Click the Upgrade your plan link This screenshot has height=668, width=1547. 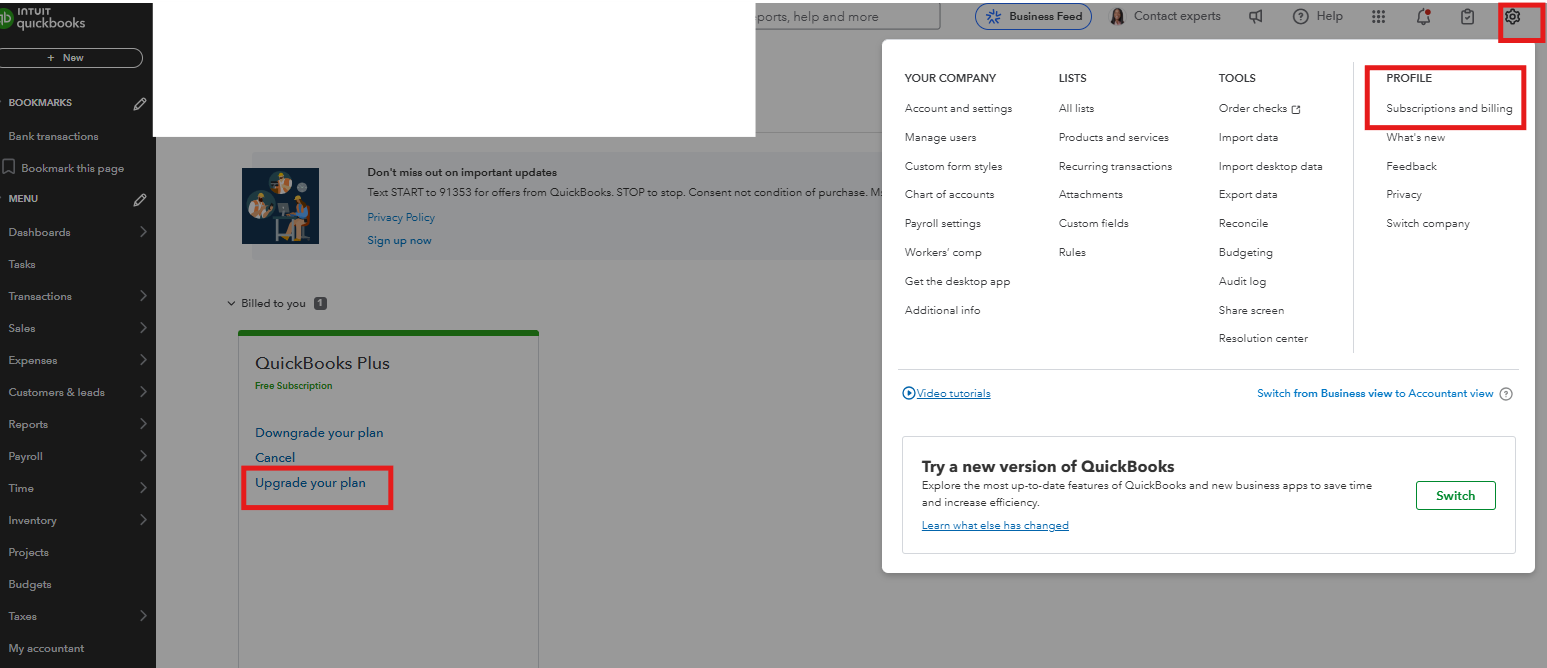pyautogui.click(x=310, y=483)
